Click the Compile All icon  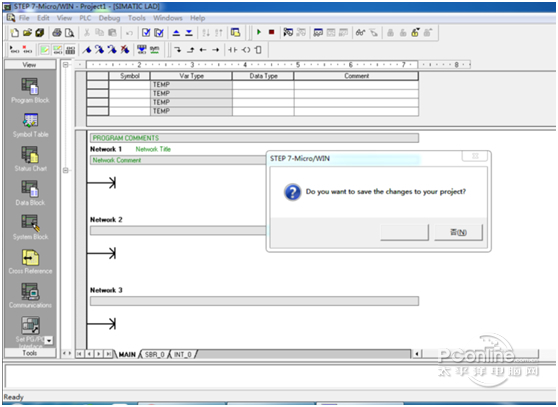[159, 33]
